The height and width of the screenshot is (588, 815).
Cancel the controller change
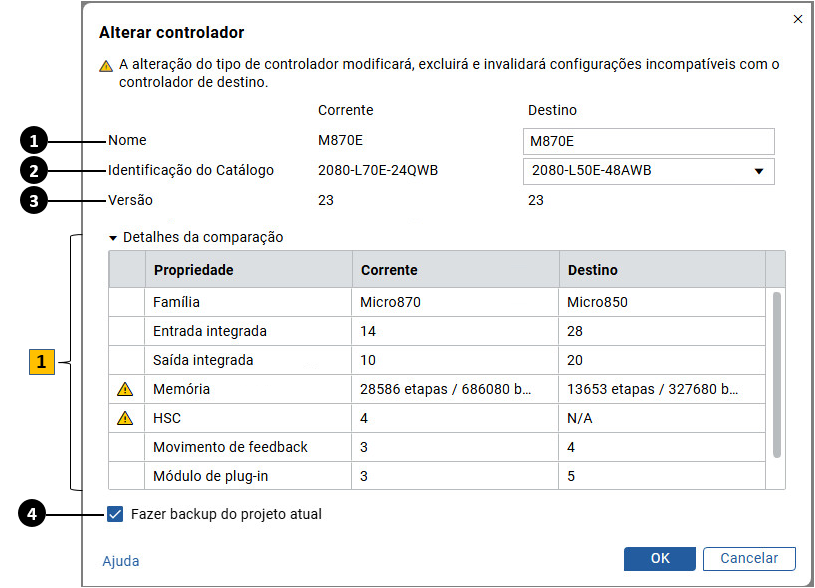749,559
